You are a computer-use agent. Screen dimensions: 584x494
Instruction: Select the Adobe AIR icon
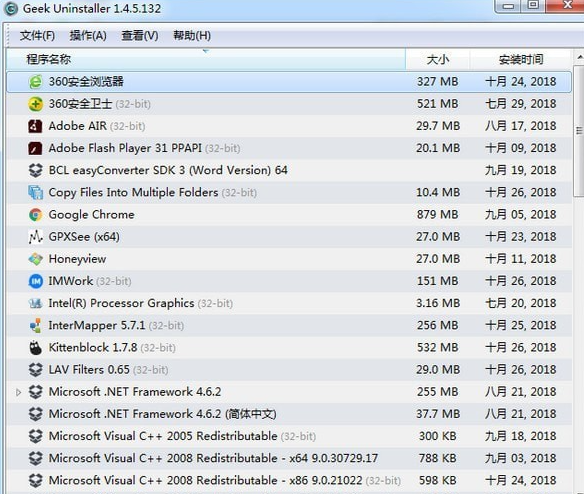point(36,126)
